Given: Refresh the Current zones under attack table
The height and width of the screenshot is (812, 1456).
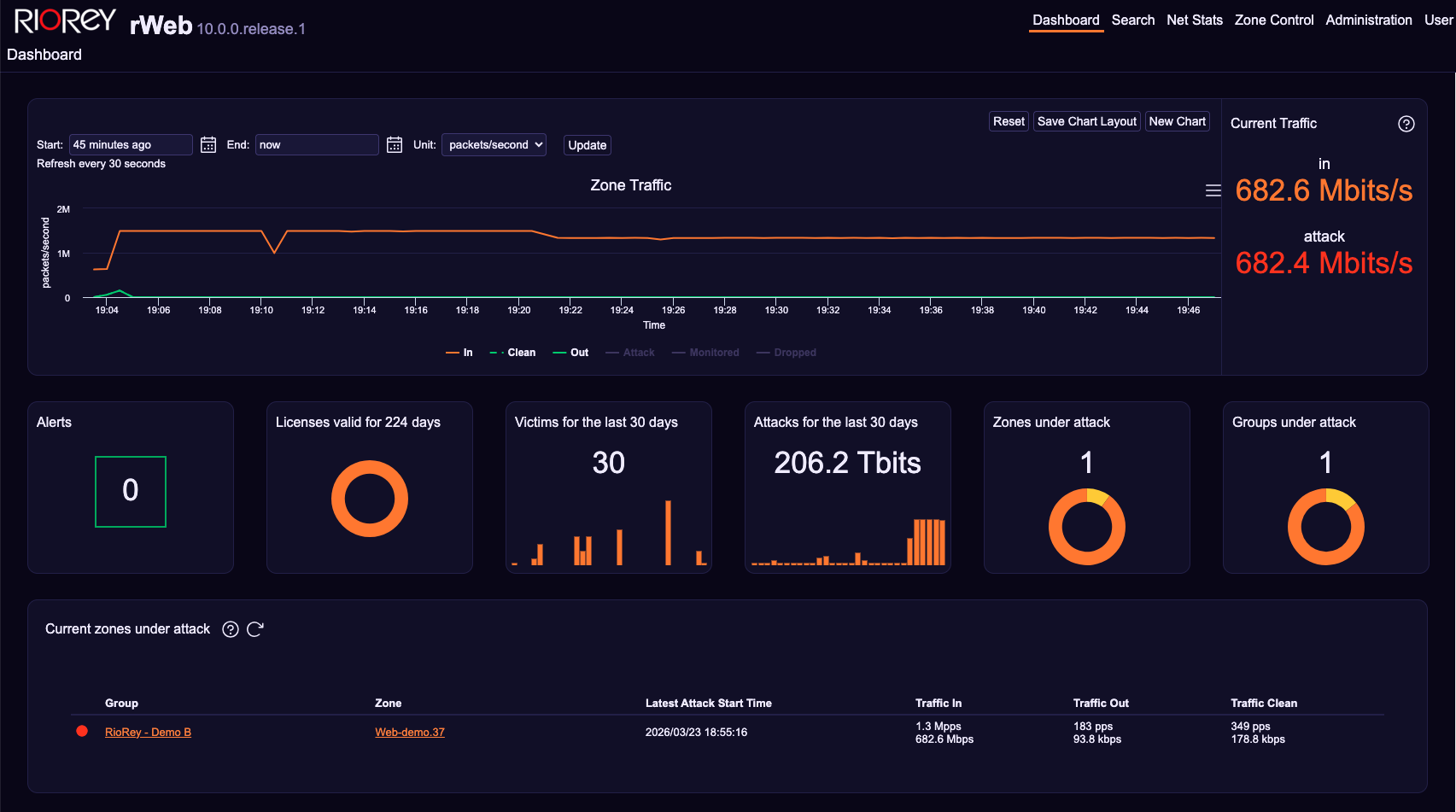Looking at the screenshot, I should coord(256,628).
